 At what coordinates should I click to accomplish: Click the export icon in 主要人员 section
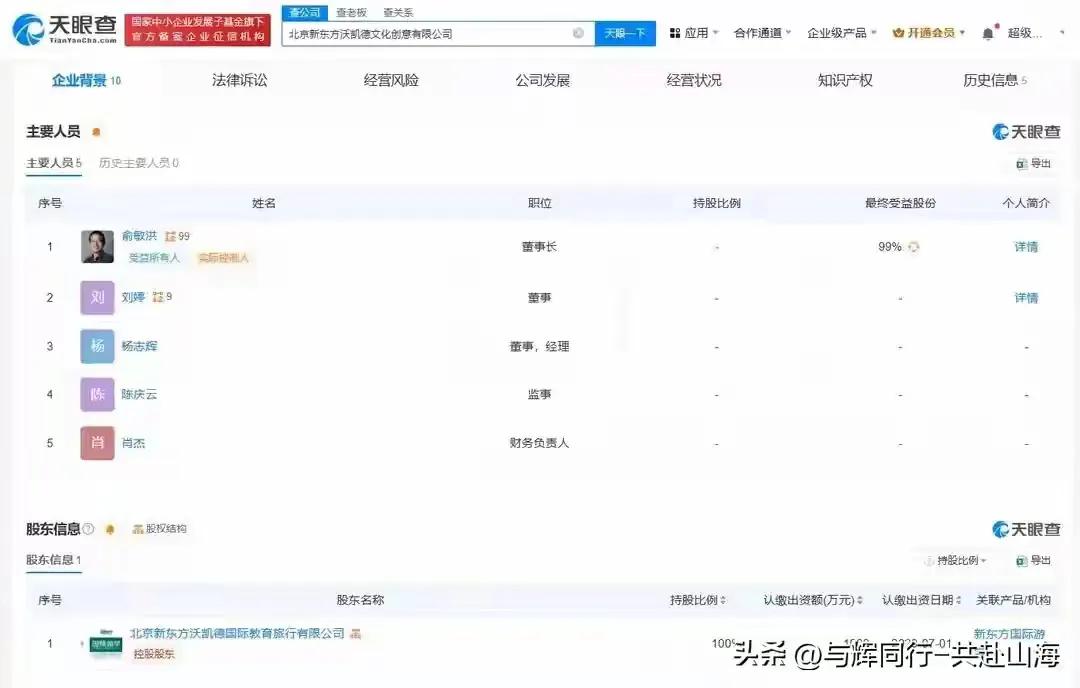coord(1021,163)
